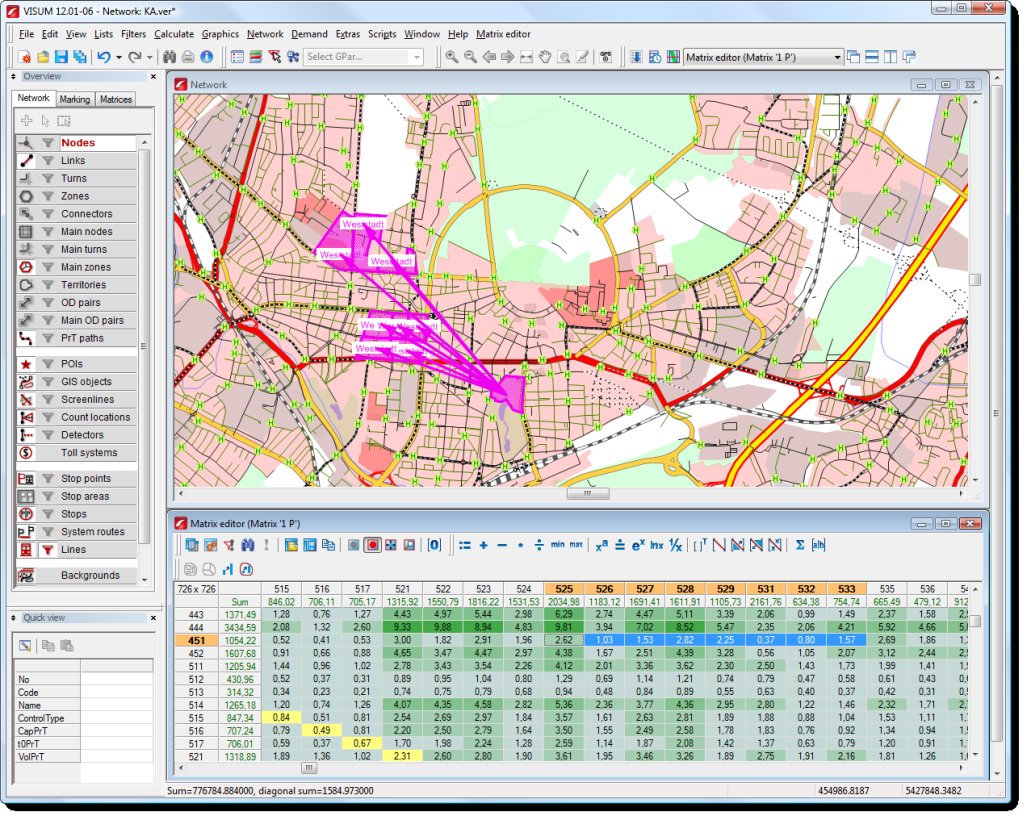
Task: Toggle the Connectors filter funnel
Action: (x=48, y=213)
